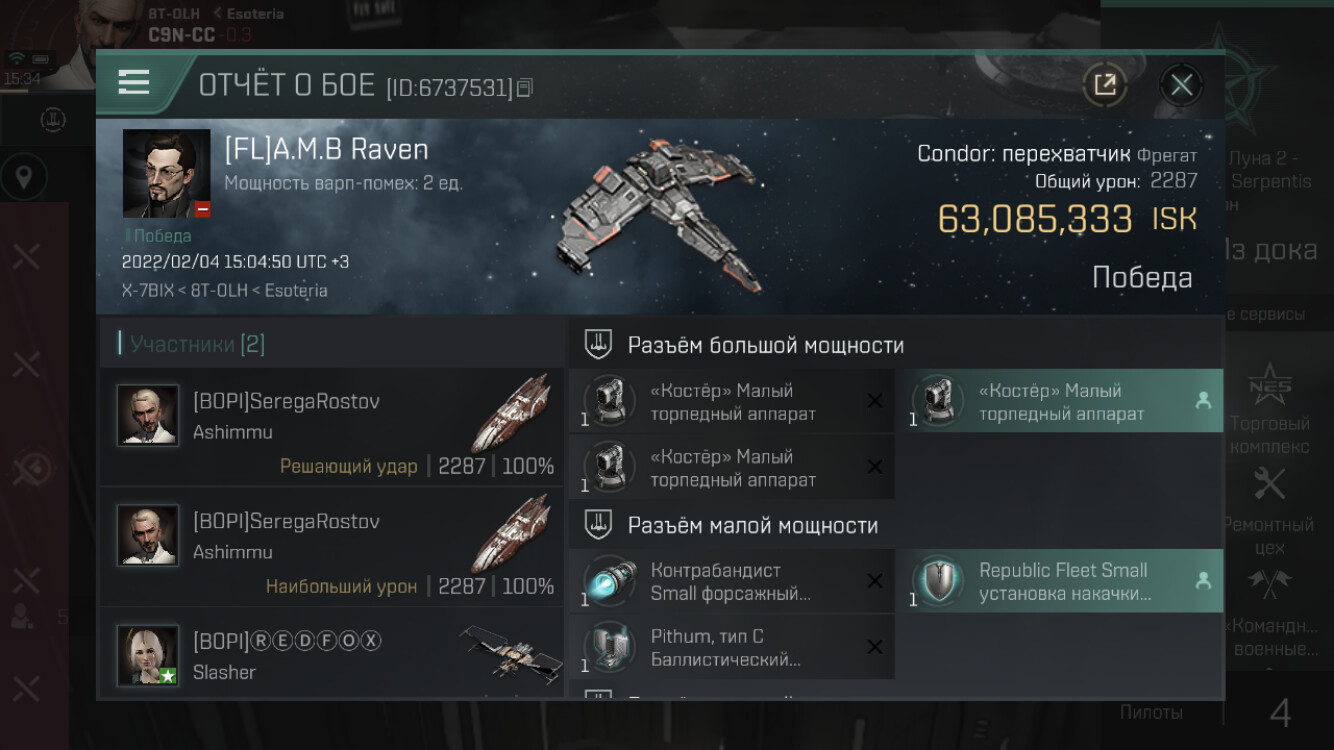Remove the Контрабандист Small afterburner module
1334x750 pixels.
tap(874, 581)
